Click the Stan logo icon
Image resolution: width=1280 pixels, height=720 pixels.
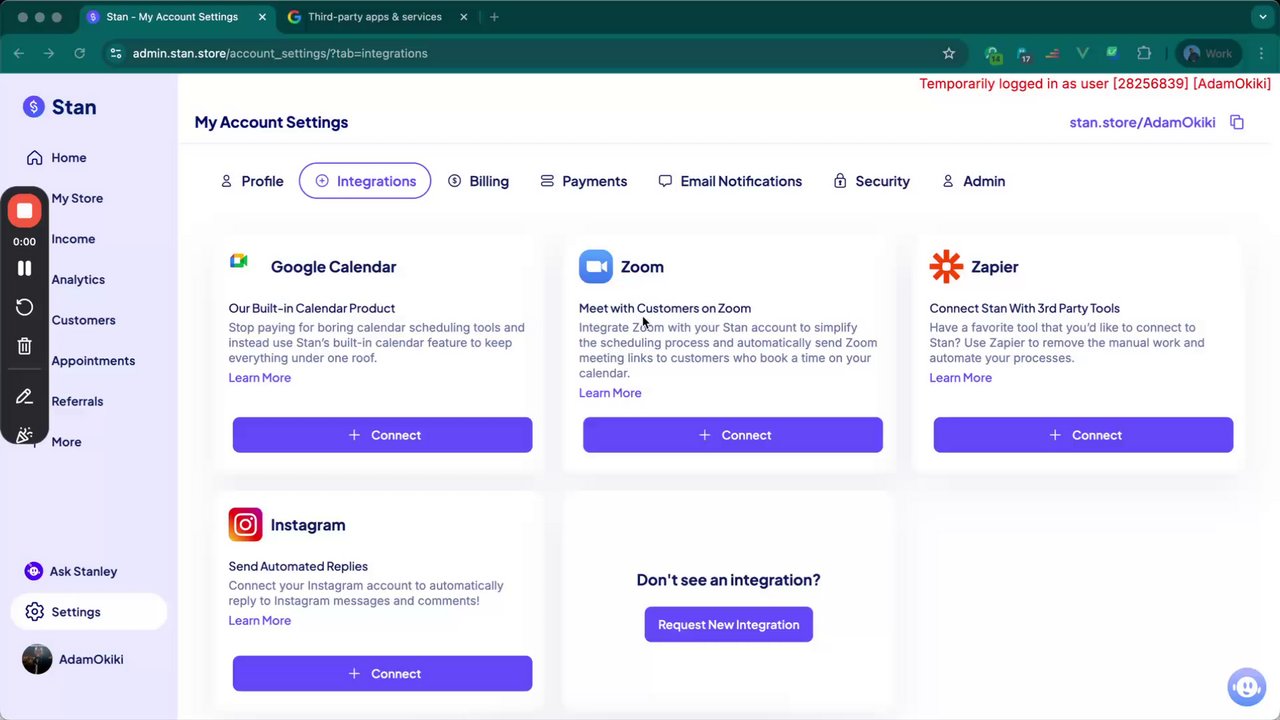click(34, 107)
